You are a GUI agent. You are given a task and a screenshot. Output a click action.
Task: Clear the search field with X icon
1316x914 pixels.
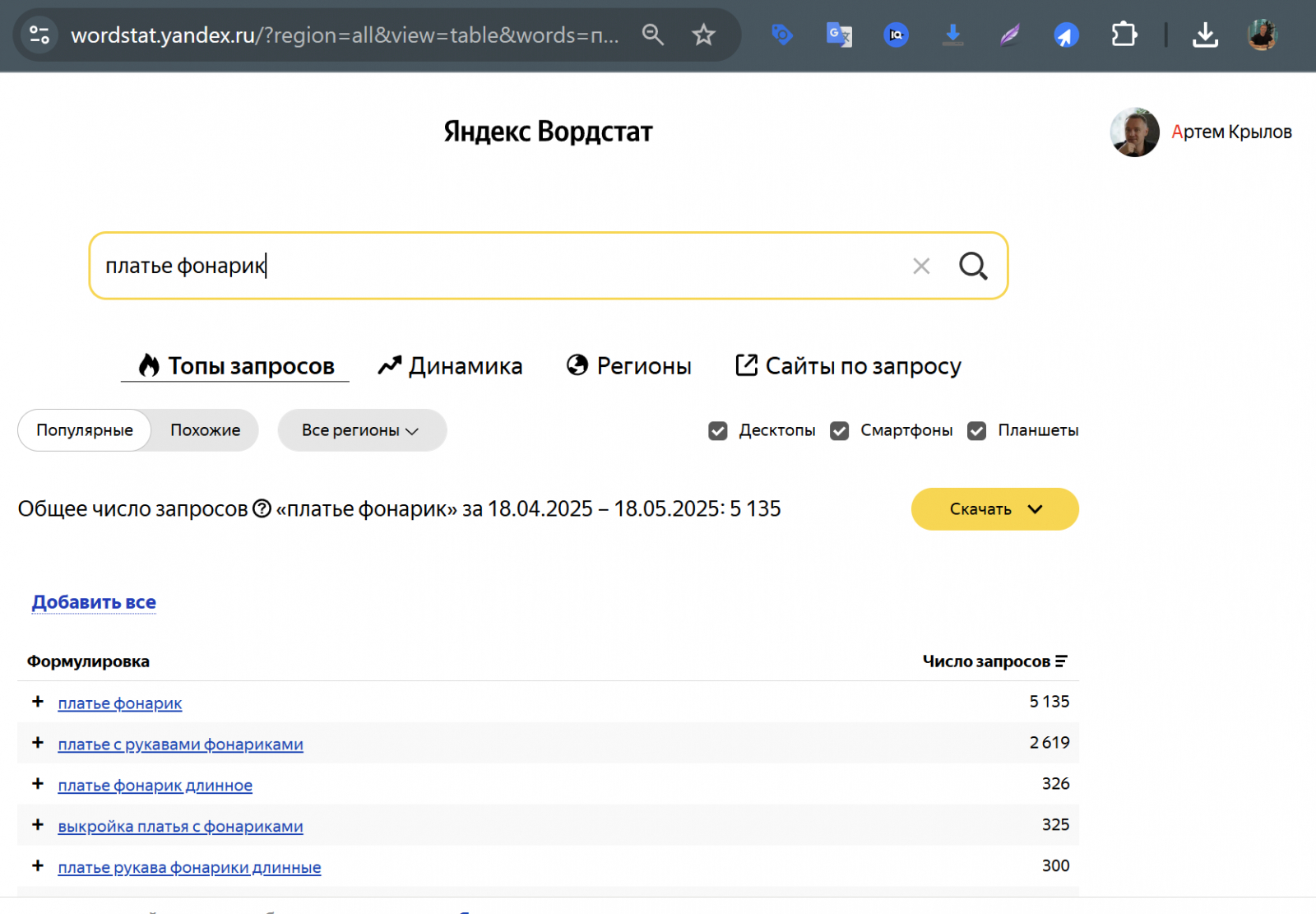pyautogui.click(x=921, y=266)
